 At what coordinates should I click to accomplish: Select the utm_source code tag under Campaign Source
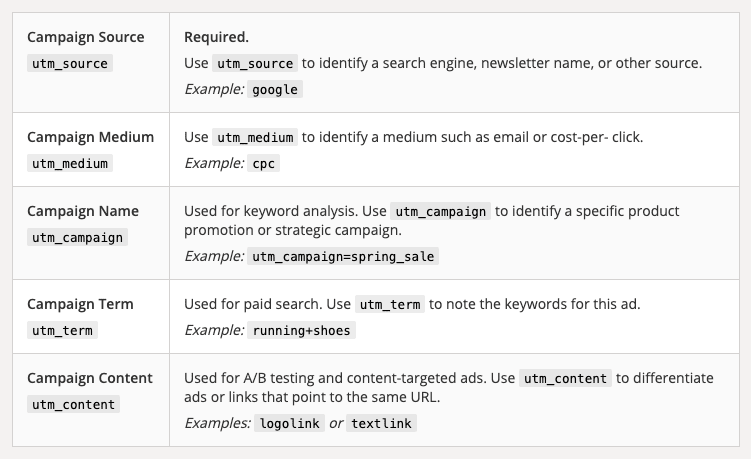(69, 63)
